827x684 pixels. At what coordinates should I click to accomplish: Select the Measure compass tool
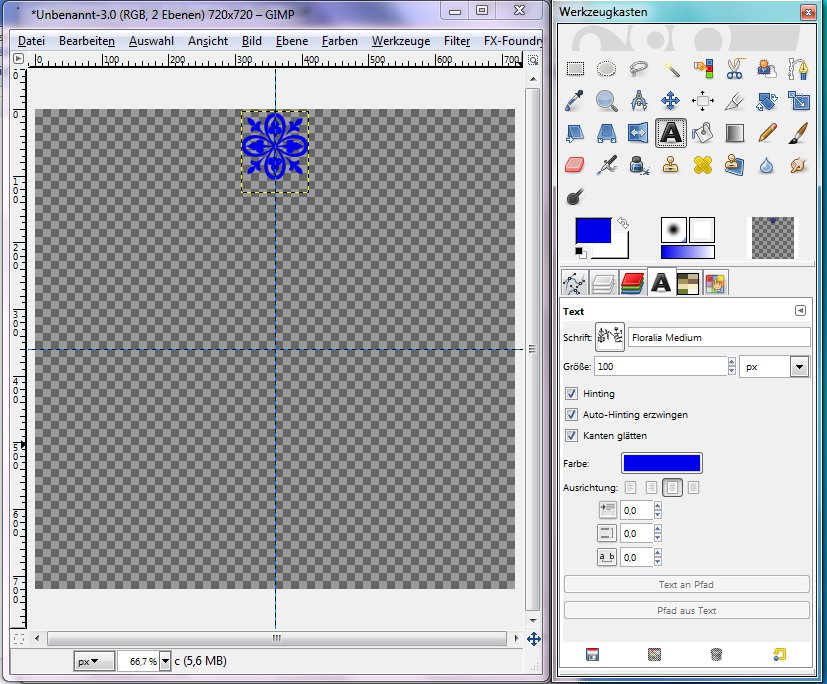pos(639,101)
